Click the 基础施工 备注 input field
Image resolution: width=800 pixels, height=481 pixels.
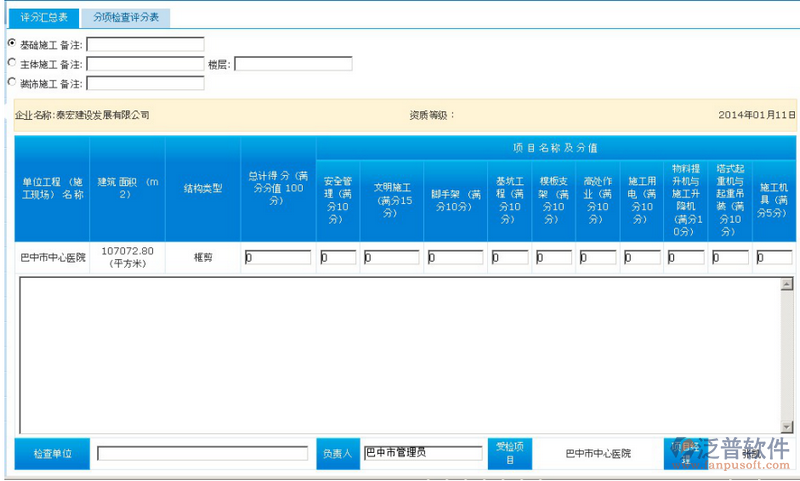[145, 44]
